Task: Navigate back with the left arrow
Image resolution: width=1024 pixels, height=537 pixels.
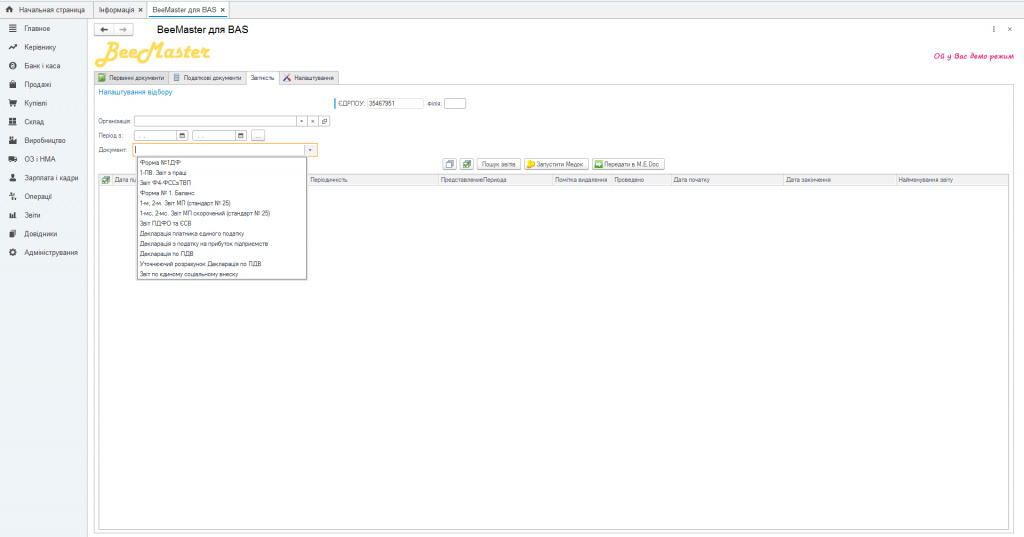Action: pyautogui.click(x=104, y=29)
